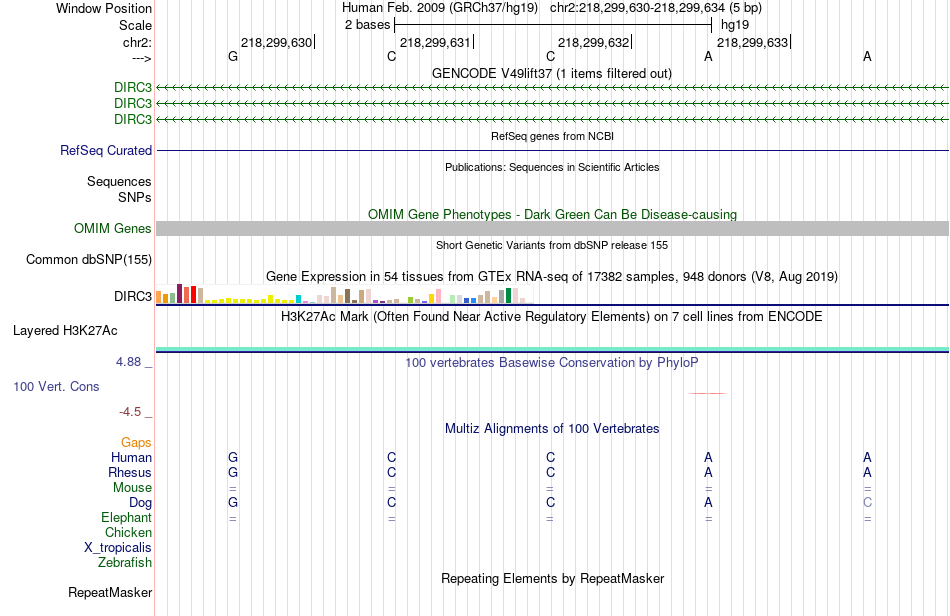Screen dimensions: 950x616
Task: Click the dark green GTEx expression bar
Action: 509,295
